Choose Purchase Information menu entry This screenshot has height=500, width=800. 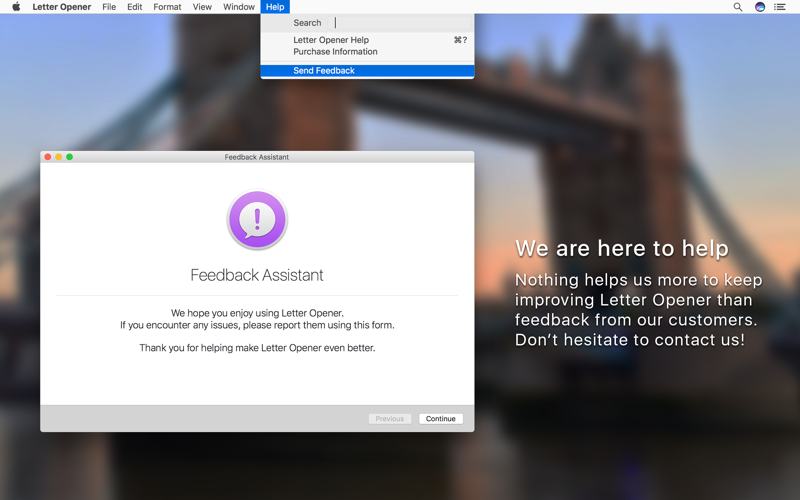pyautogui.click(x=367, y=52)
